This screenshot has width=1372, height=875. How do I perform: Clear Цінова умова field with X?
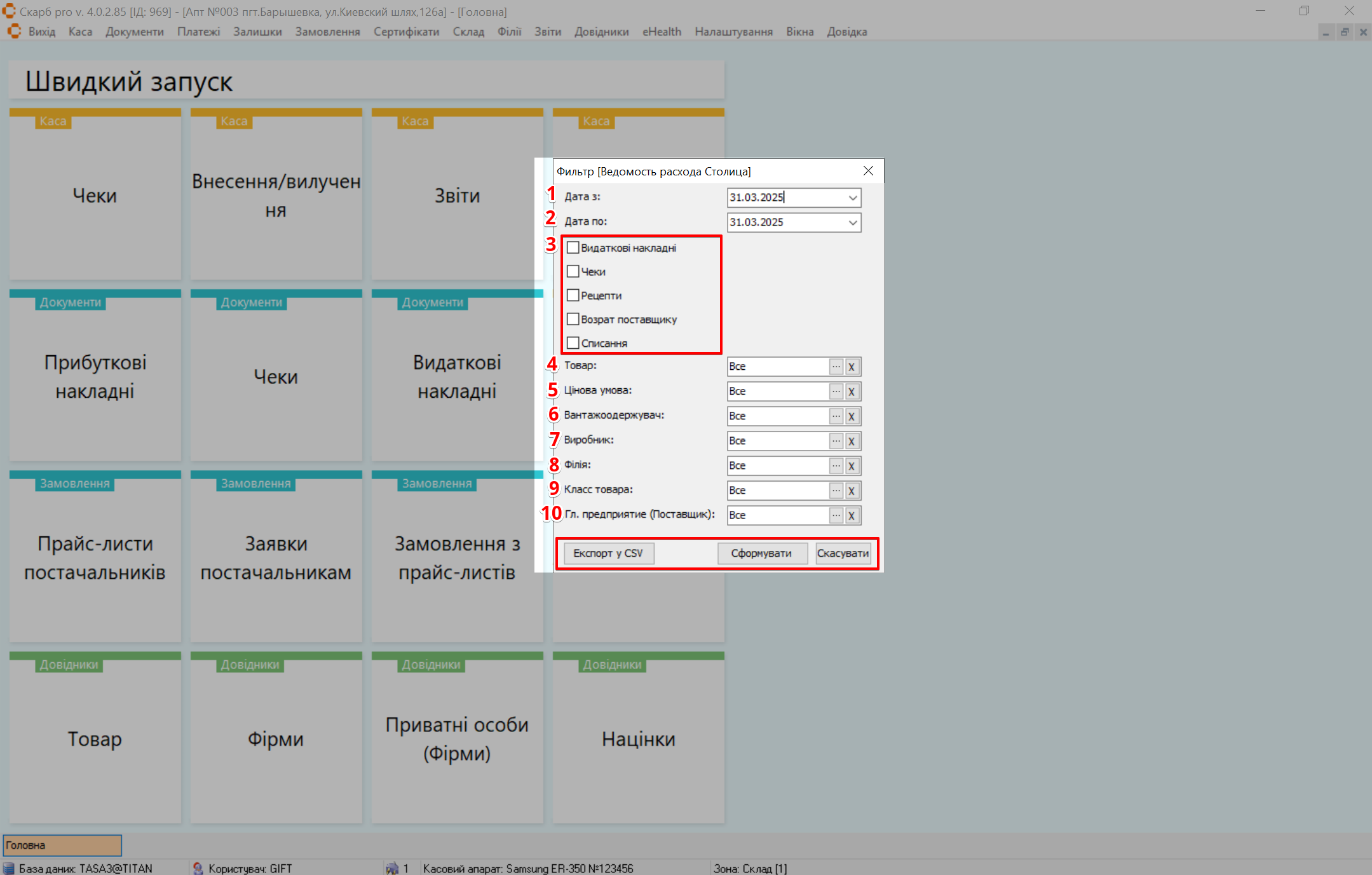[x=852, y=391]
